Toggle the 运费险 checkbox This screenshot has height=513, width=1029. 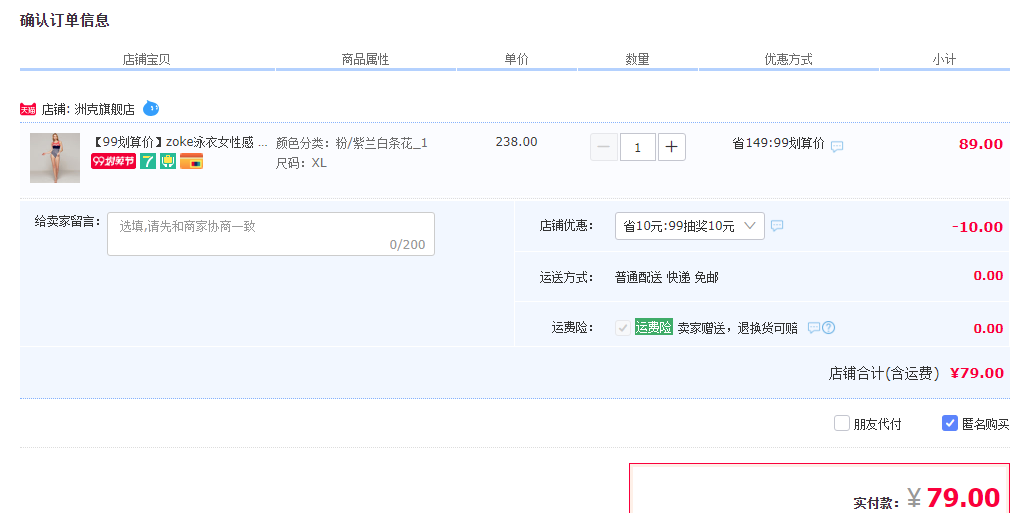point(623,327)
